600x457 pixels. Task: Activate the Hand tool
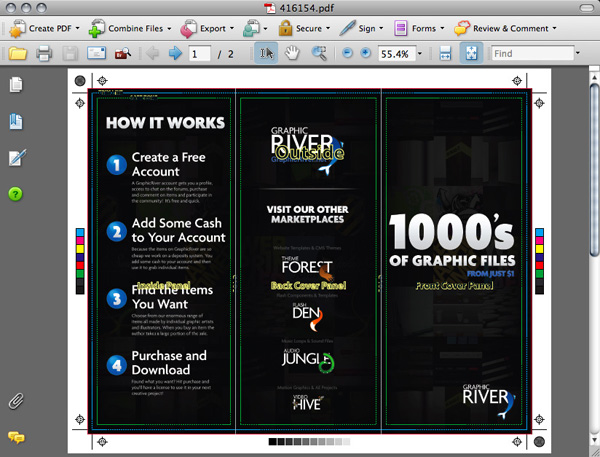point(292,53)
